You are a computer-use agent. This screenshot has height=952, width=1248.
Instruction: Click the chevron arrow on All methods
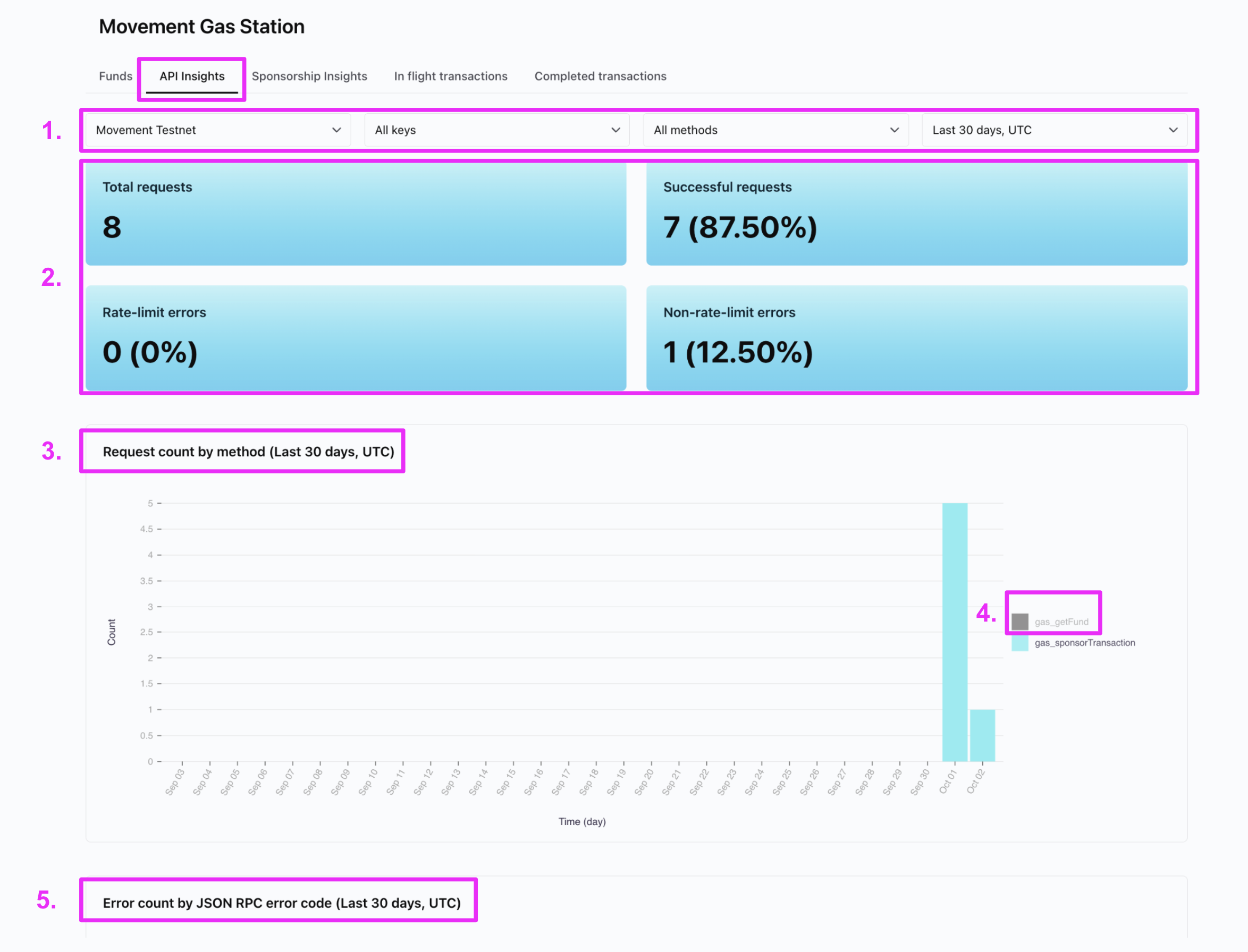(894, 130)
